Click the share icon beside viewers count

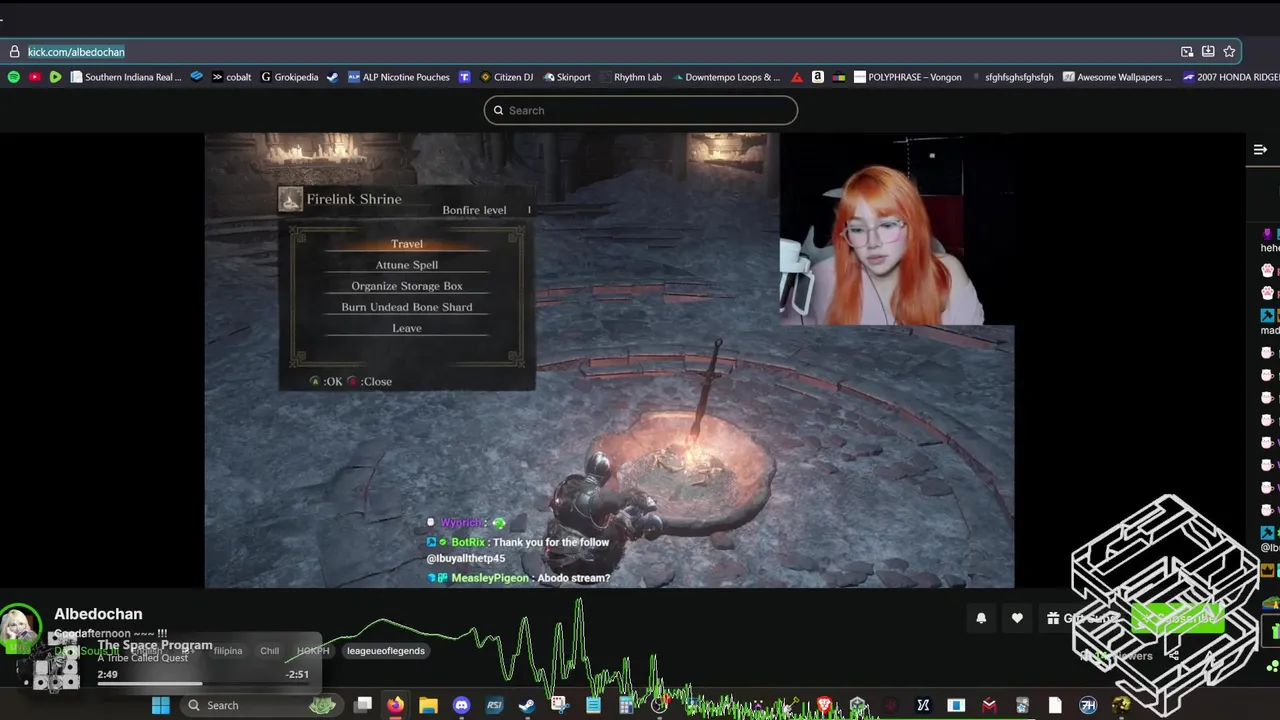[x=1173, y=656]
